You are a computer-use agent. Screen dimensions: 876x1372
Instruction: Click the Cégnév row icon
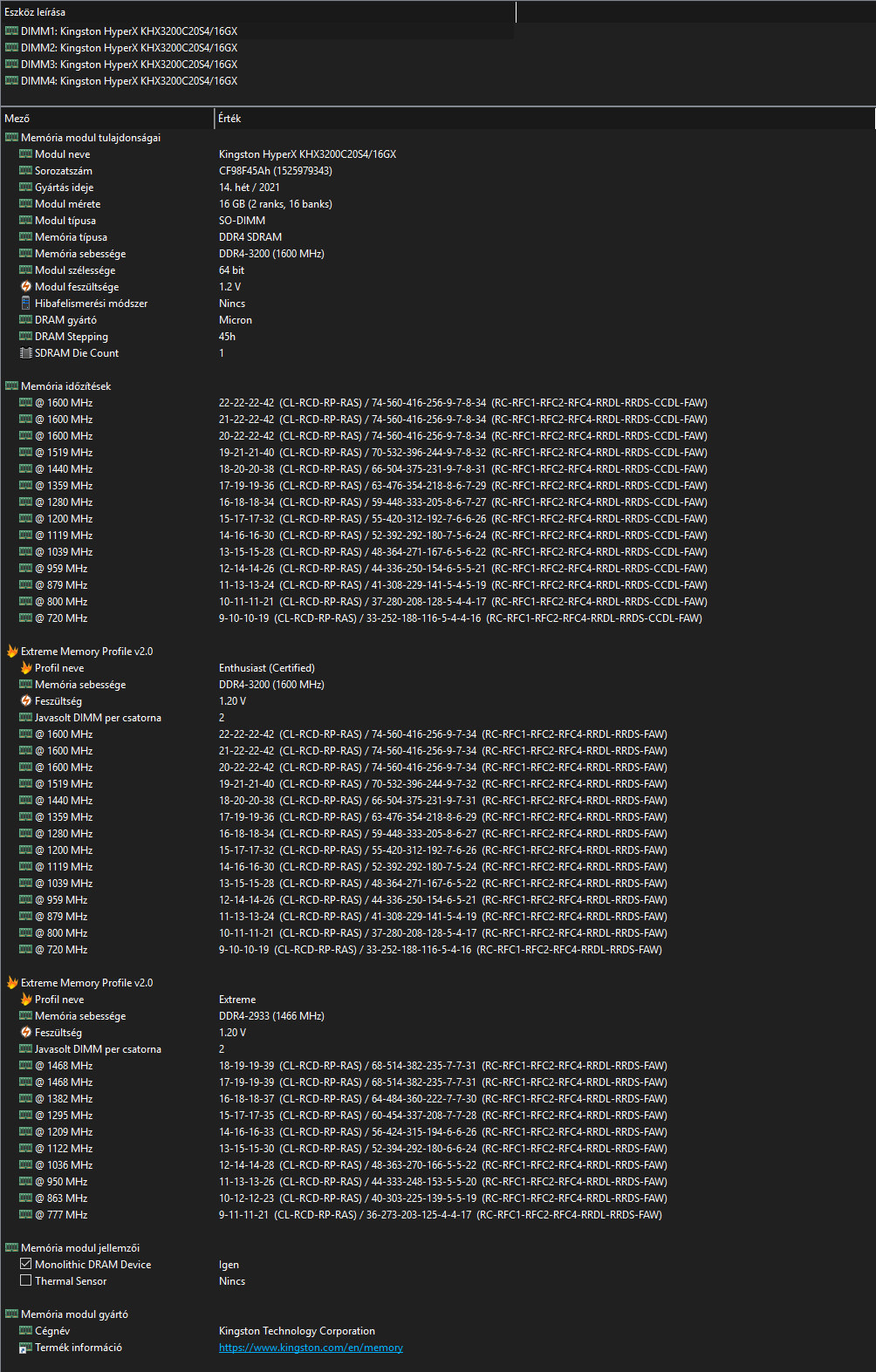point(26,1331)
